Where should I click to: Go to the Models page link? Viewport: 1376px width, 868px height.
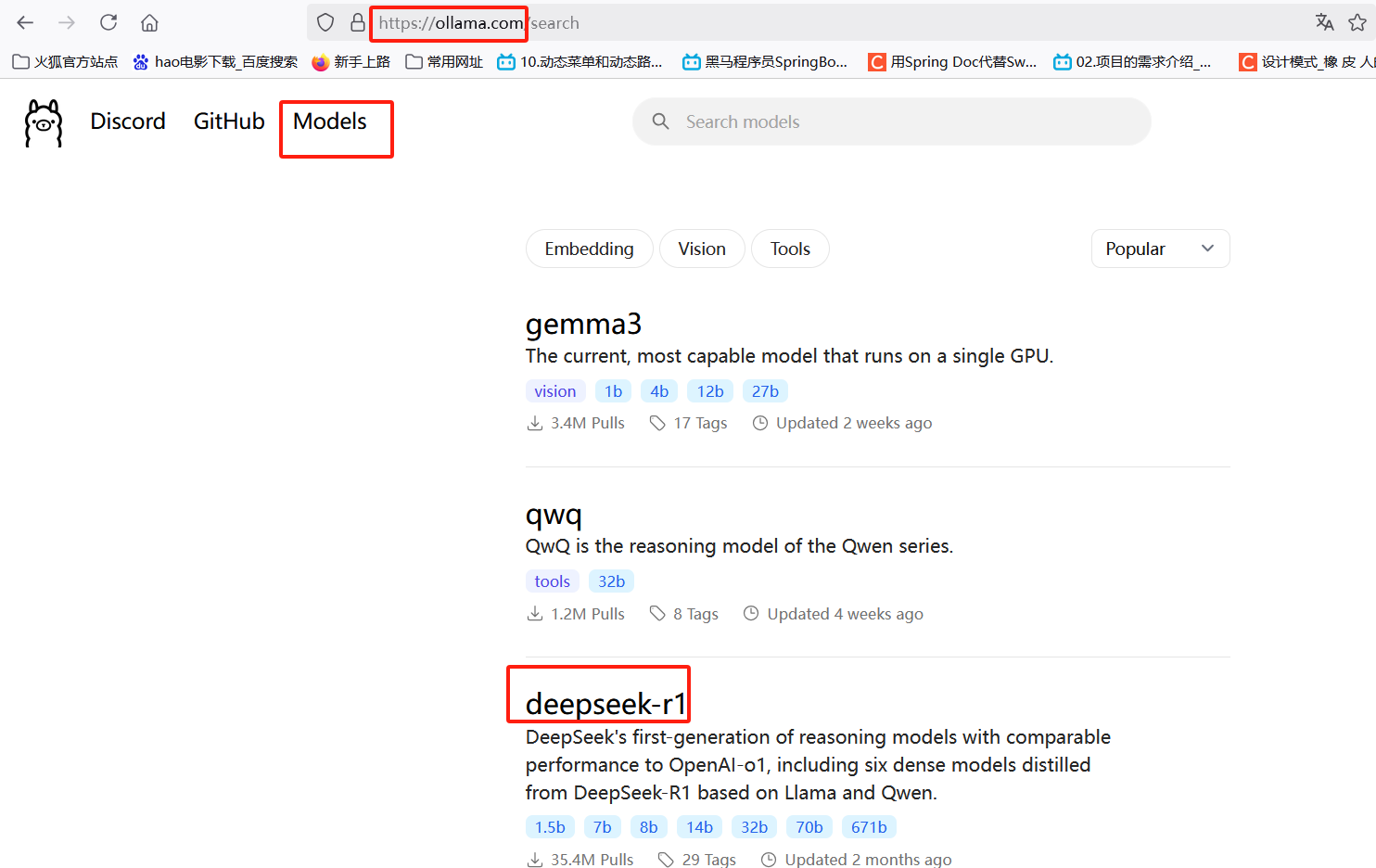pyautogui.click(x=330, y=121)
